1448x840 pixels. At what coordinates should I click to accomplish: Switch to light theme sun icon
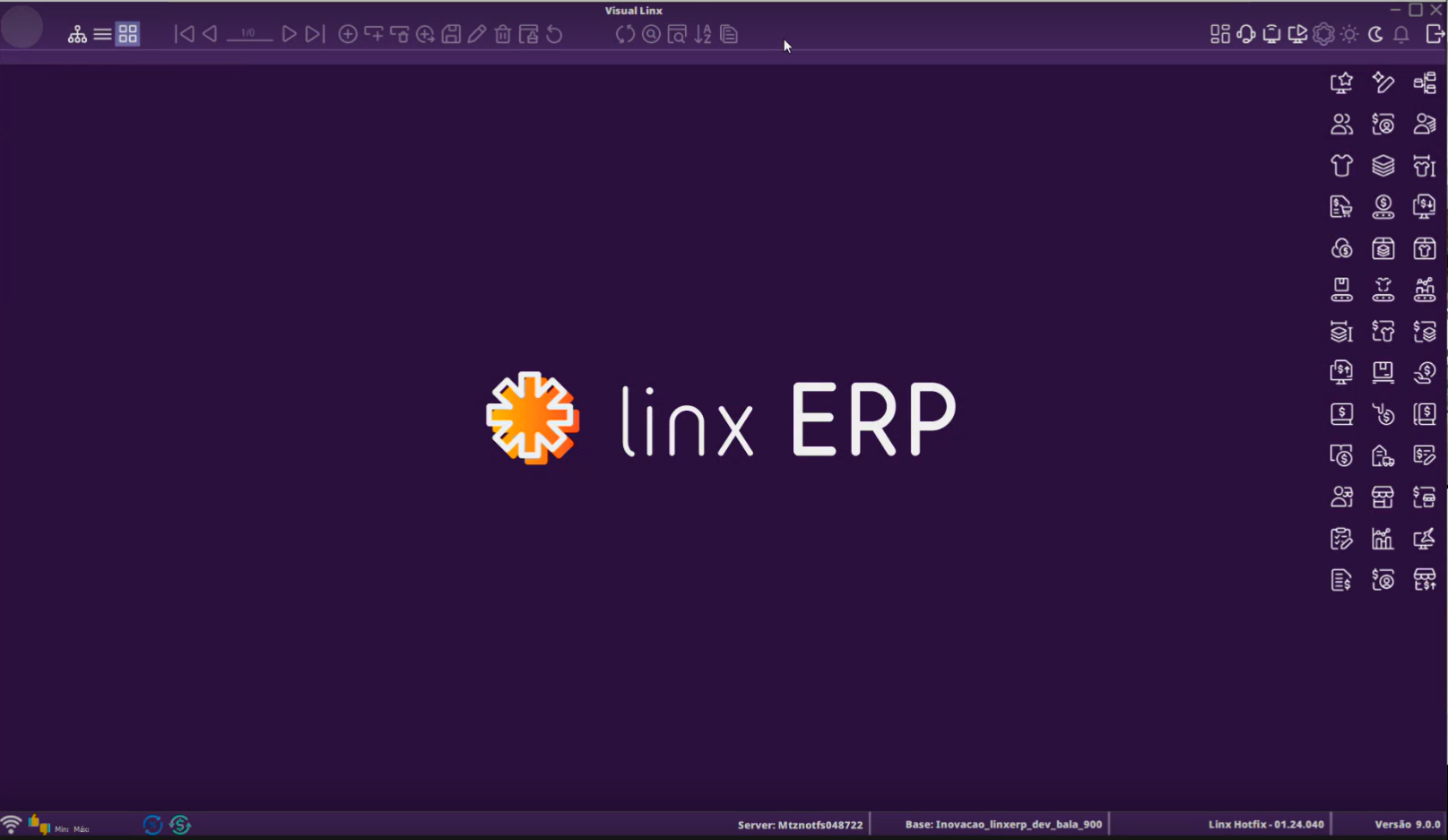1349,34
